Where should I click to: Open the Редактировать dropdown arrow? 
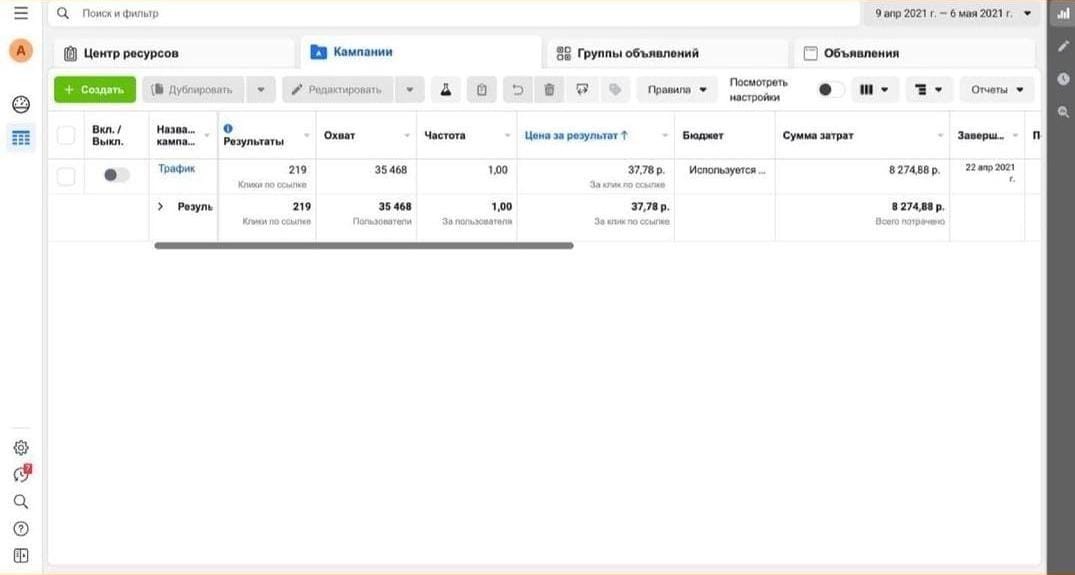point(409,90)
